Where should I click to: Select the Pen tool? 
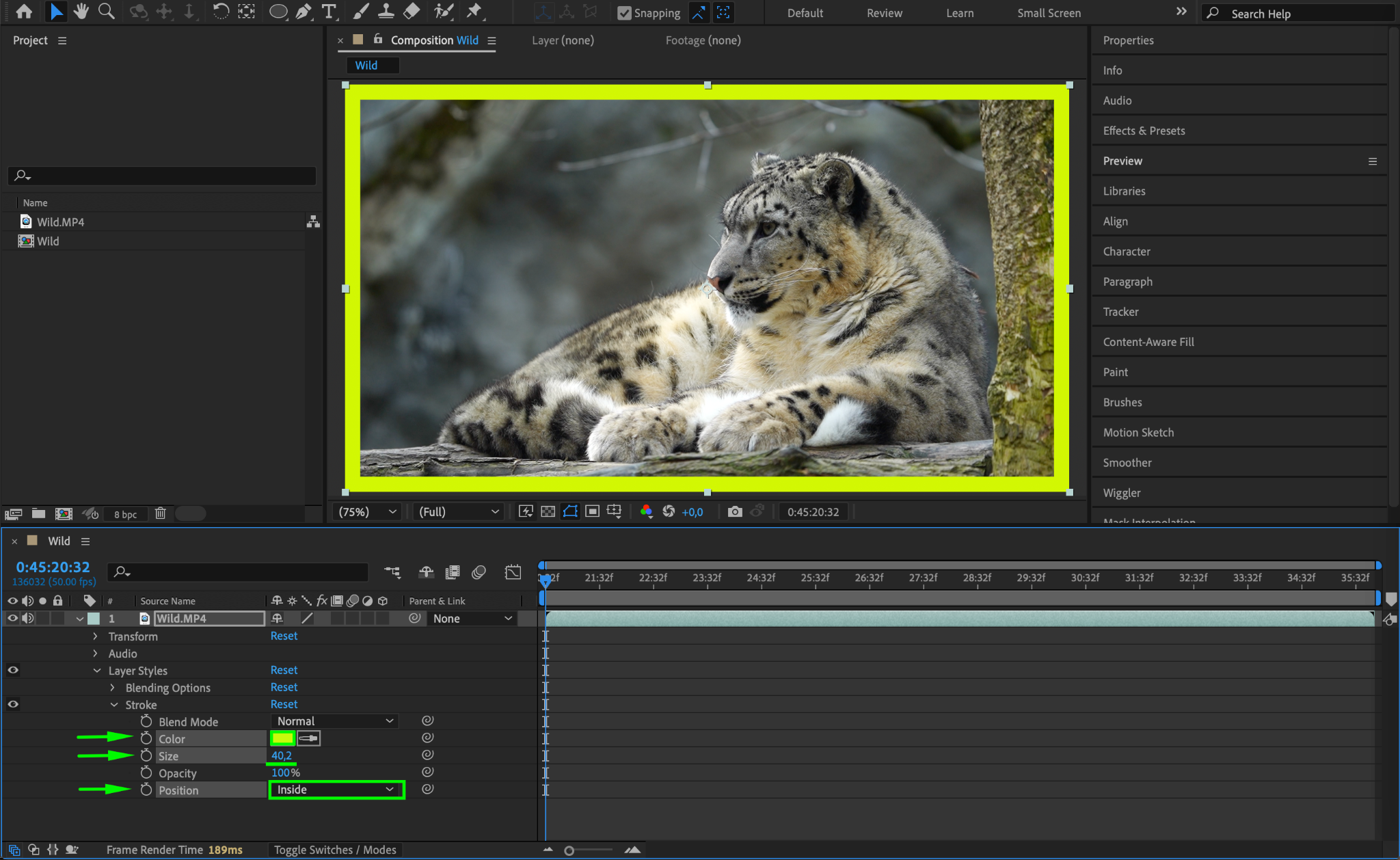point(304,11)
